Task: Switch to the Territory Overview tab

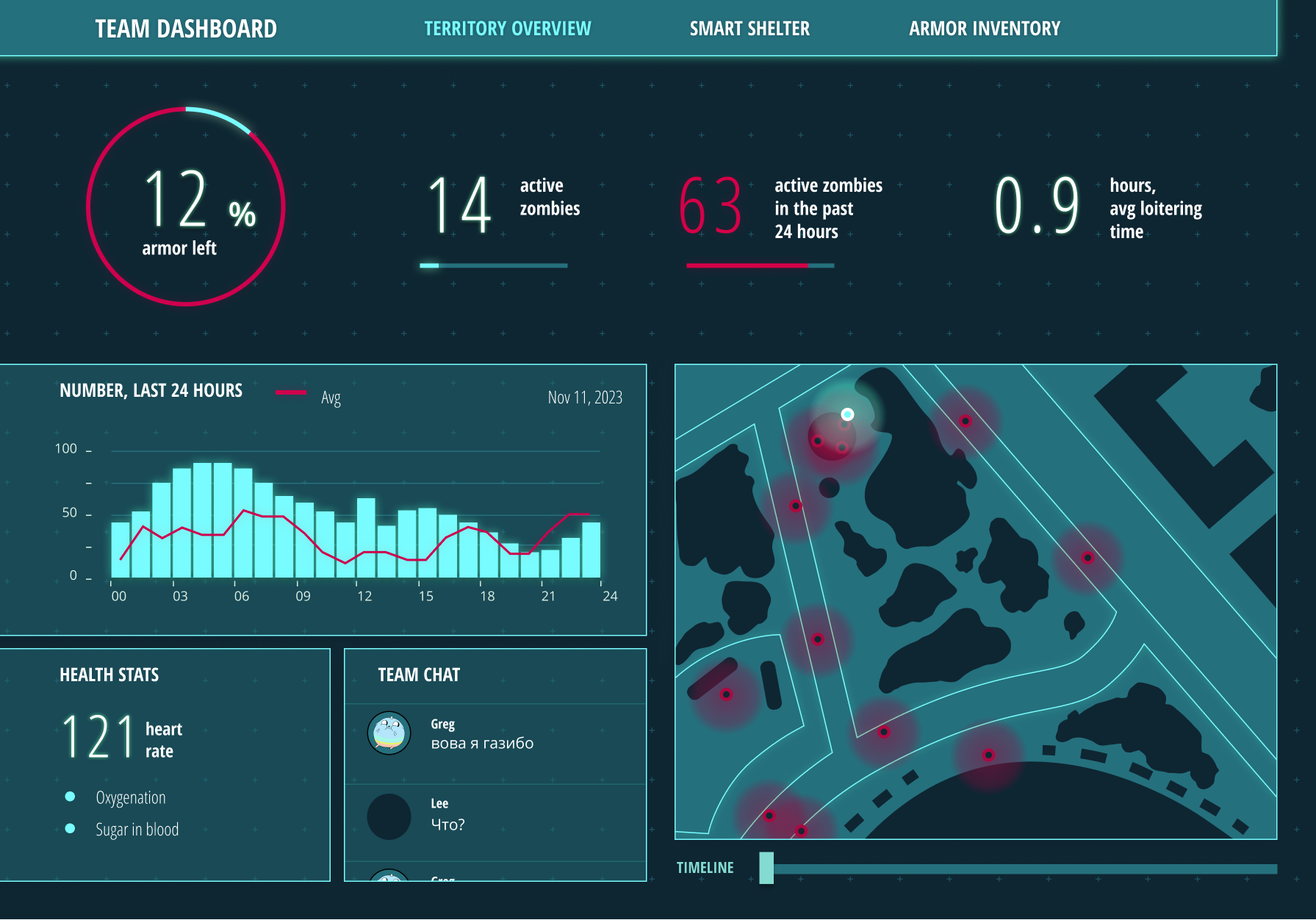Action: [x=507, y=29]
